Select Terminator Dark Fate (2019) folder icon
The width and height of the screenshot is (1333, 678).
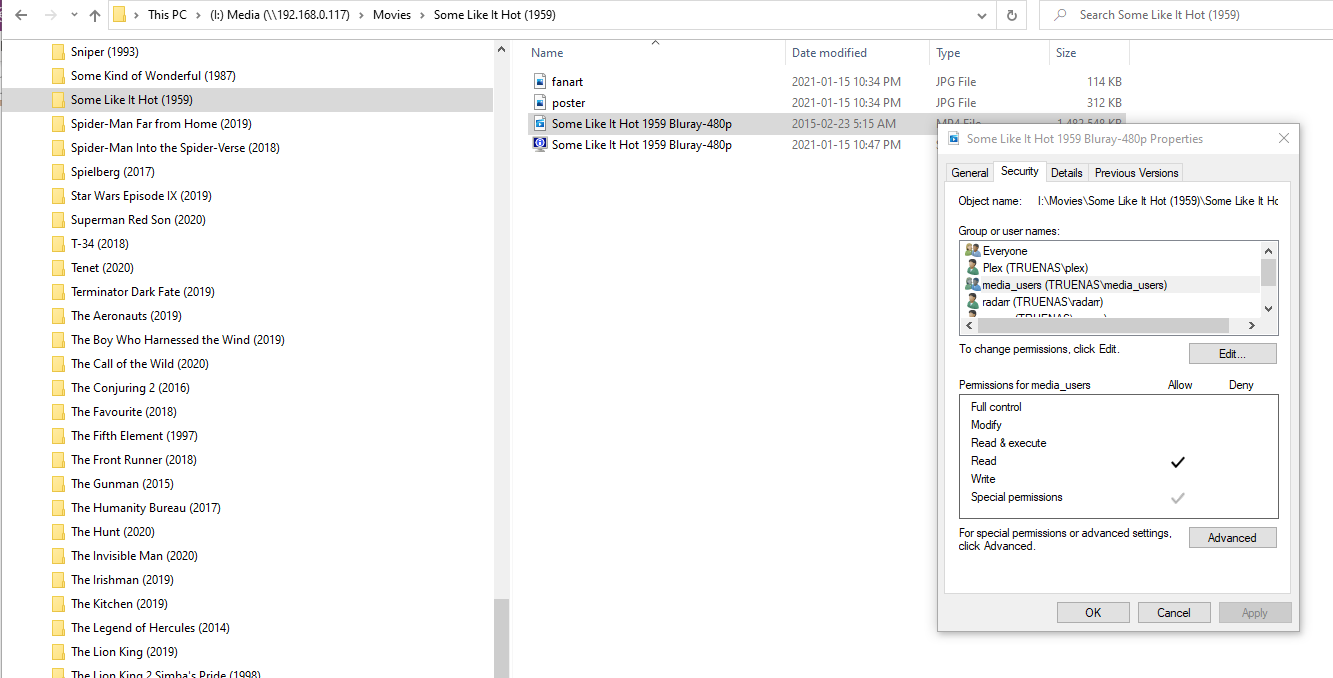tap(58, 292)
